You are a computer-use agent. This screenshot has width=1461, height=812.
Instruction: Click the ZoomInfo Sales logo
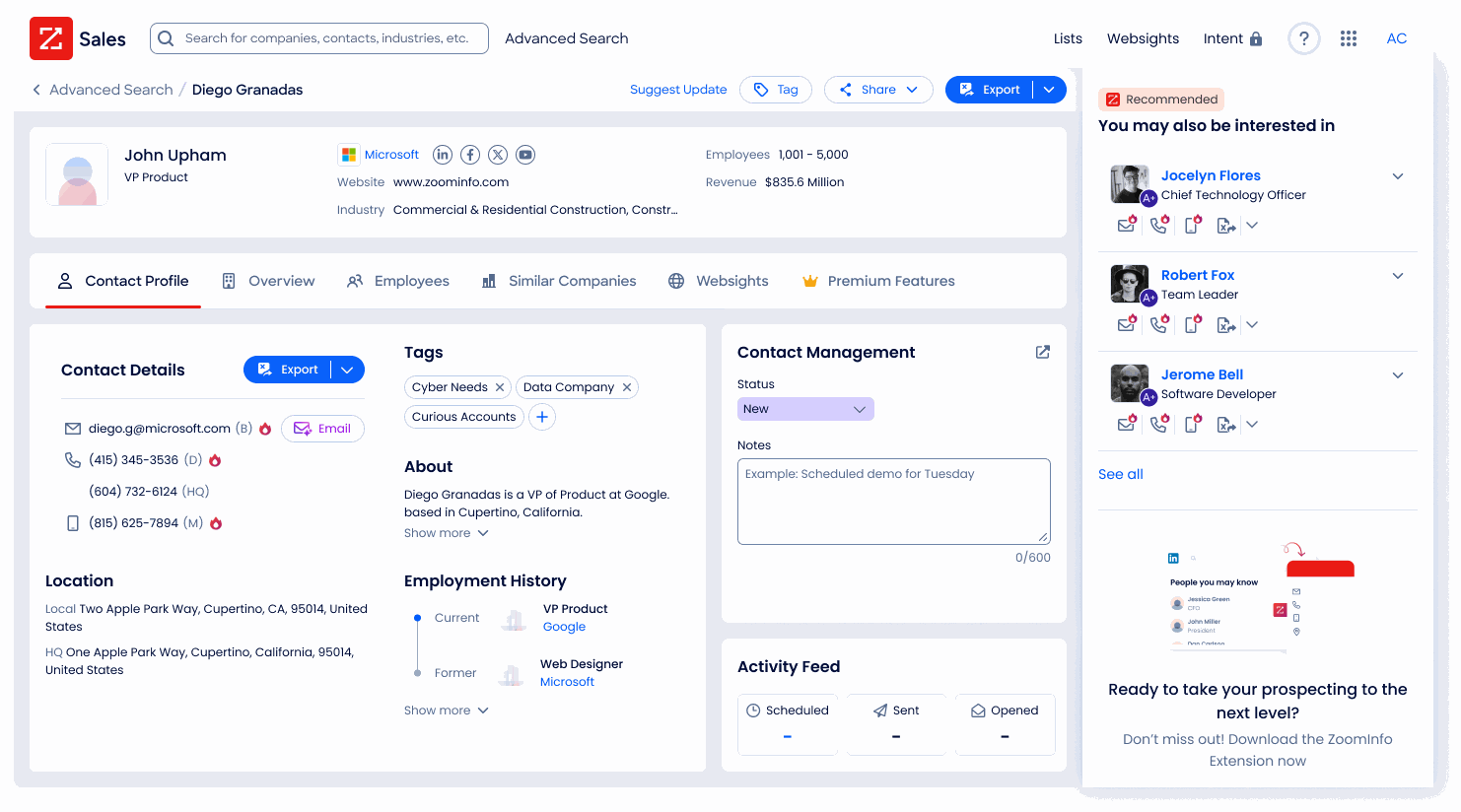coord(78,38)
